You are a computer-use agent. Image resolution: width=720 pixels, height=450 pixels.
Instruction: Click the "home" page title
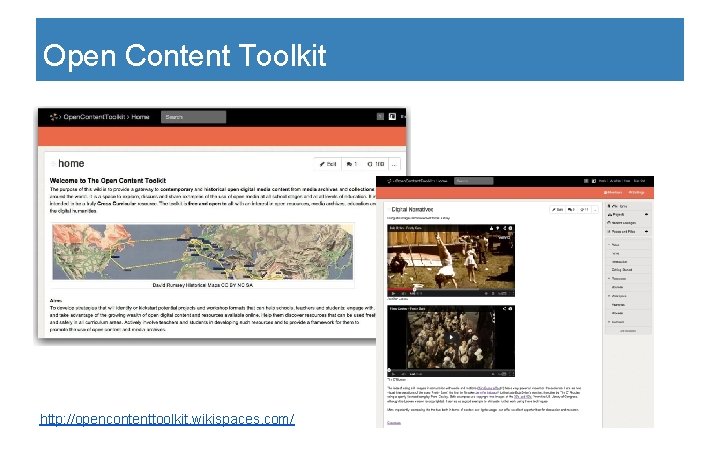pos(71,163)
